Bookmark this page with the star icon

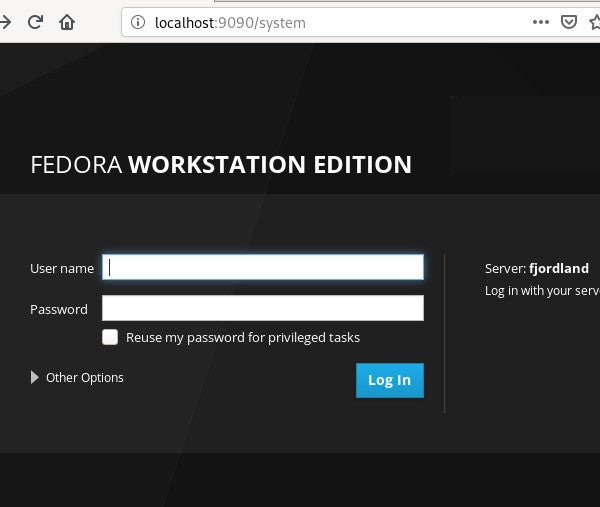[x=595, y=21]
